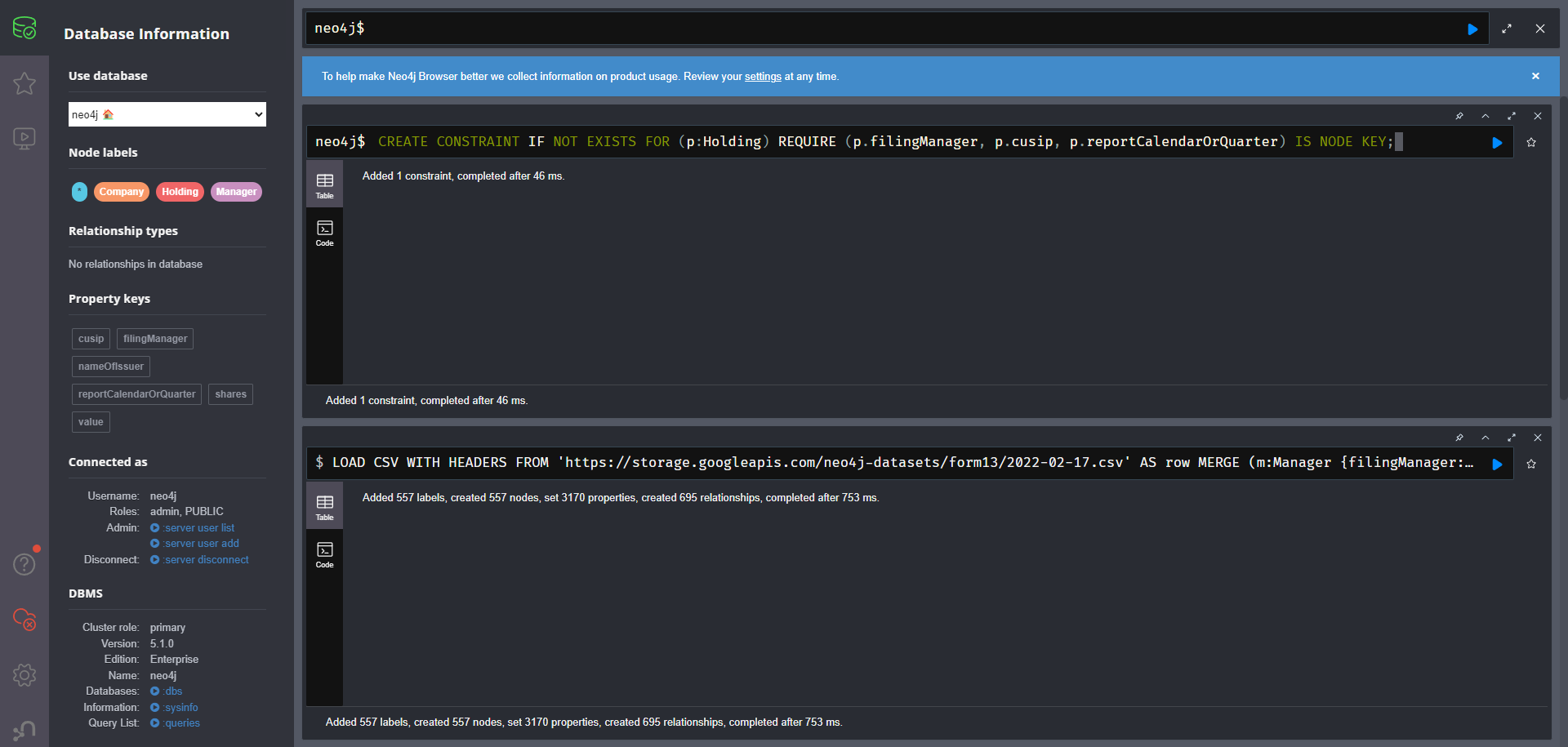This screenshot has height=747, width=1568.
Task: Collapse the CREATE CONSTRAINT result frame
Action: (1486, 116)
